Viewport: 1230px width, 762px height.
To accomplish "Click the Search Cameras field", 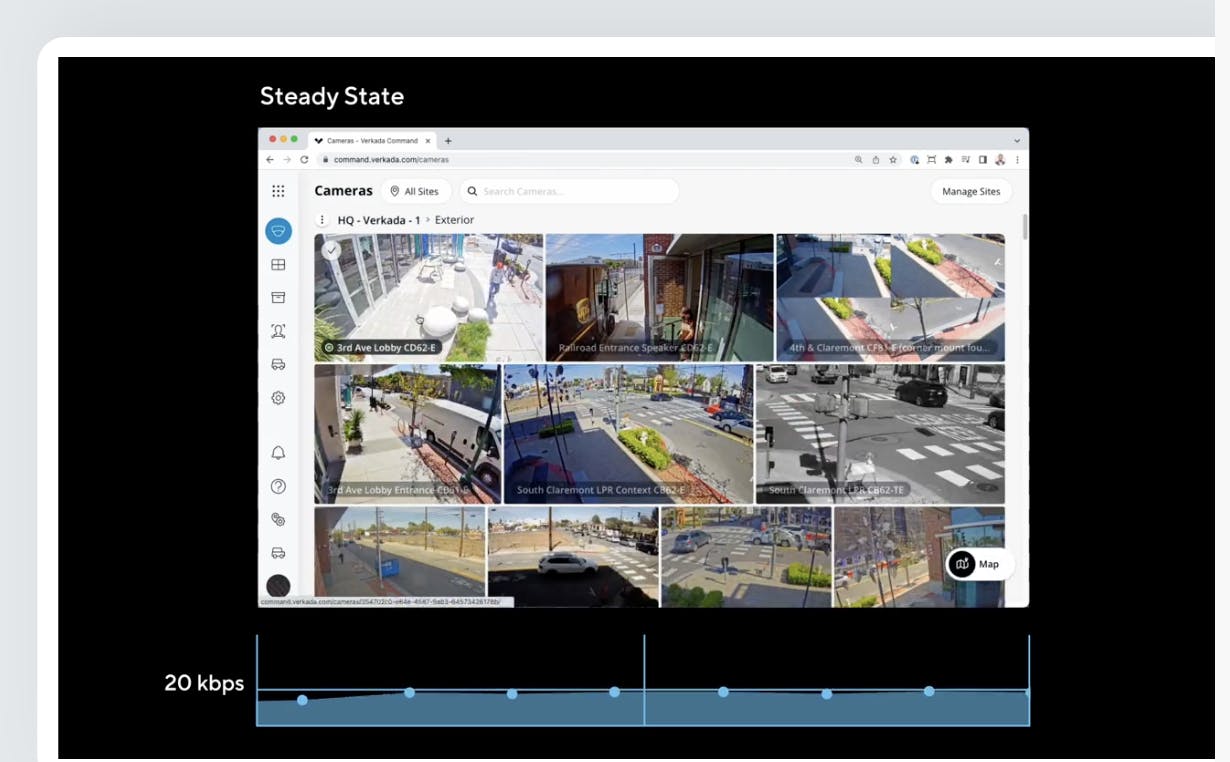I will [569, 191].
